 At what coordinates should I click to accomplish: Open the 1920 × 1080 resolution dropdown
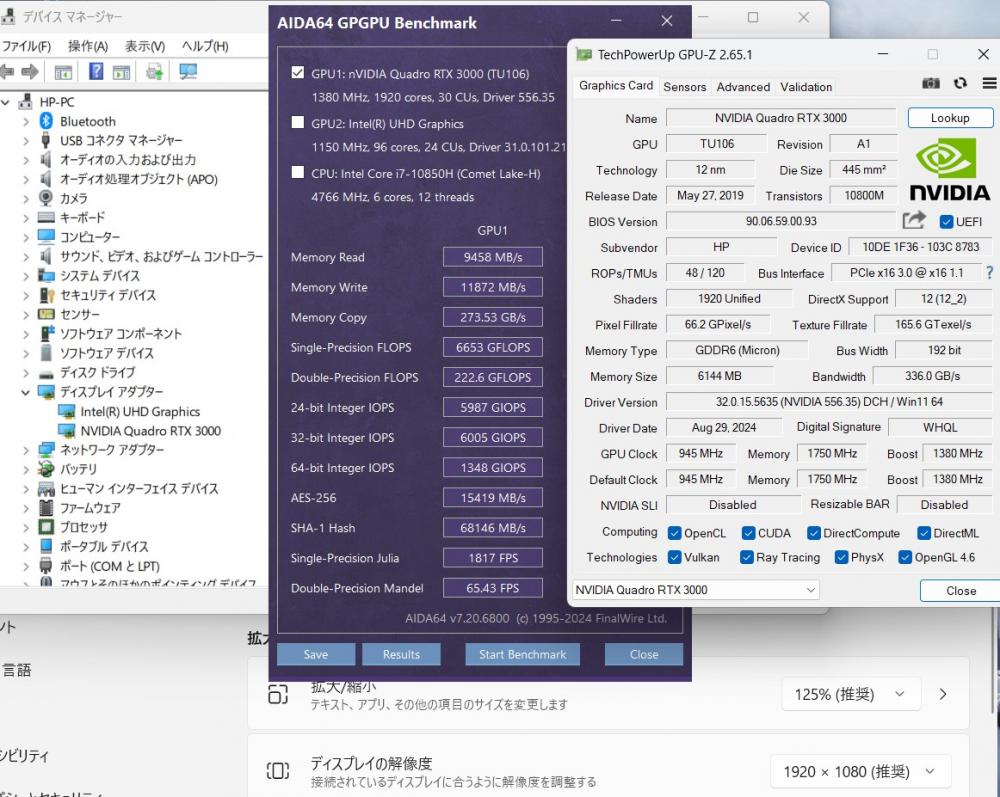[861, 771]
